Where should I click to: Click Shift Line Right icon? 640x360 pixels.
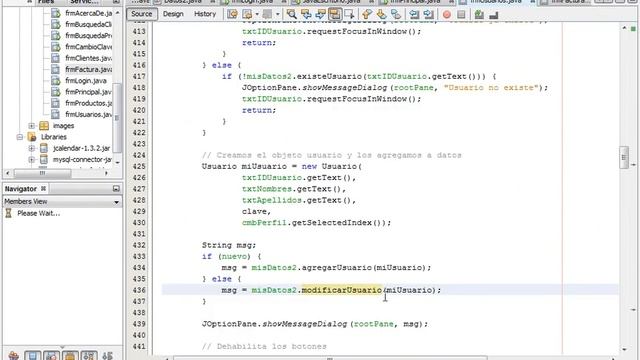[x=429, y=15]
